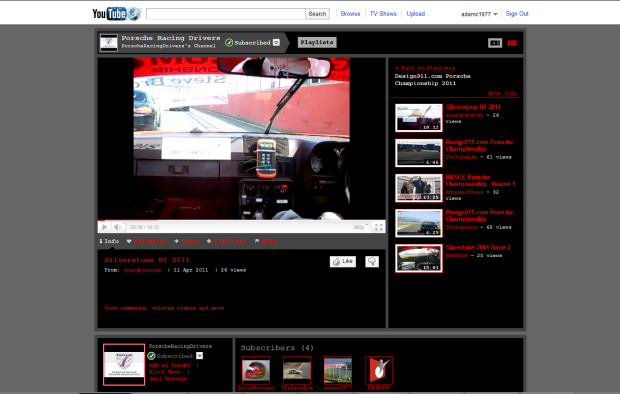The height and width of the screenshot is (394, 620).
Task: Click the green Subscribed checkmark in channel header
Action: [x=229, y=42]
